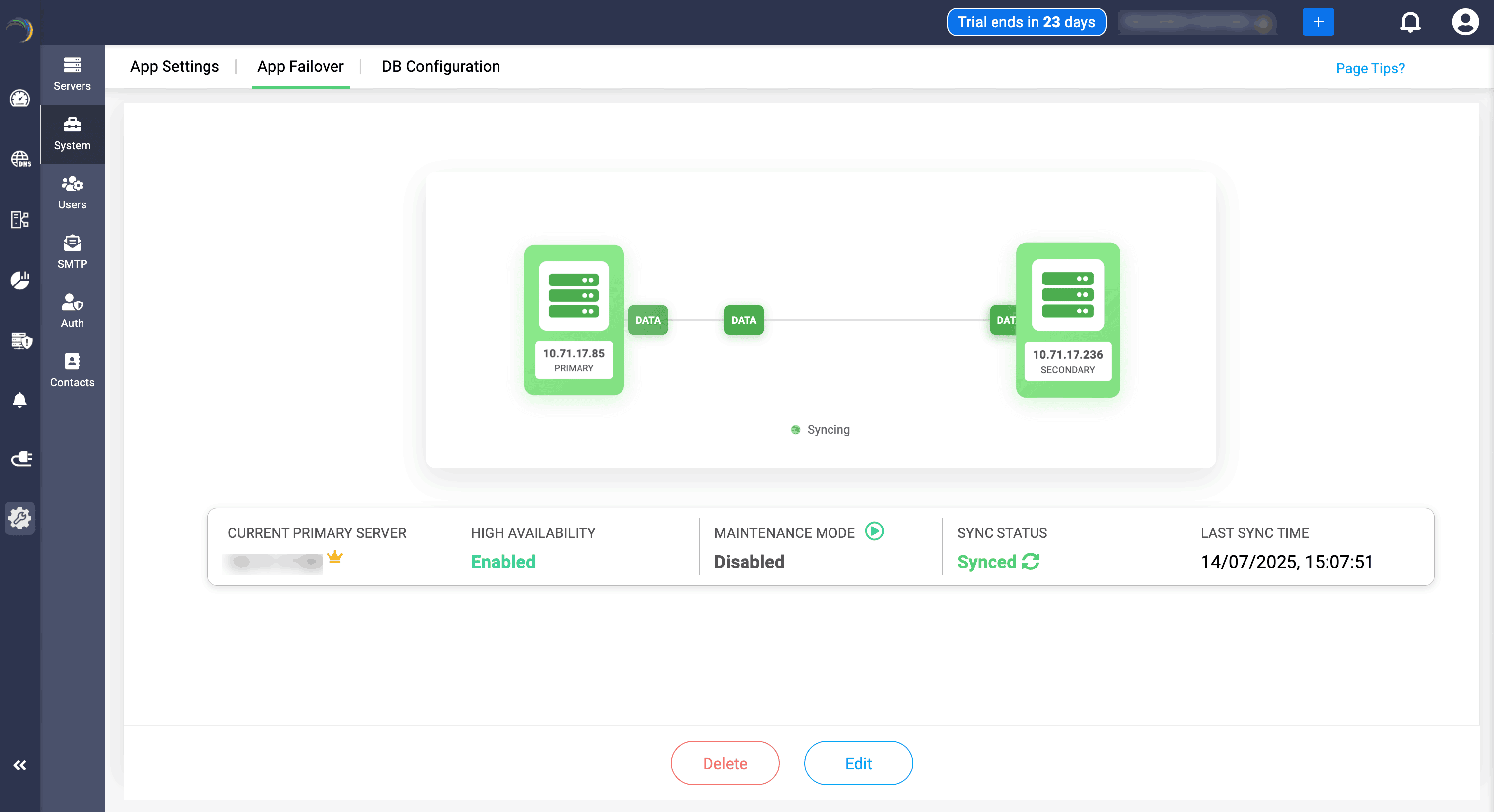Click the server shield security sidebar icon
The width and height of the screenshot is (1494, 812).
click(21, 340)
